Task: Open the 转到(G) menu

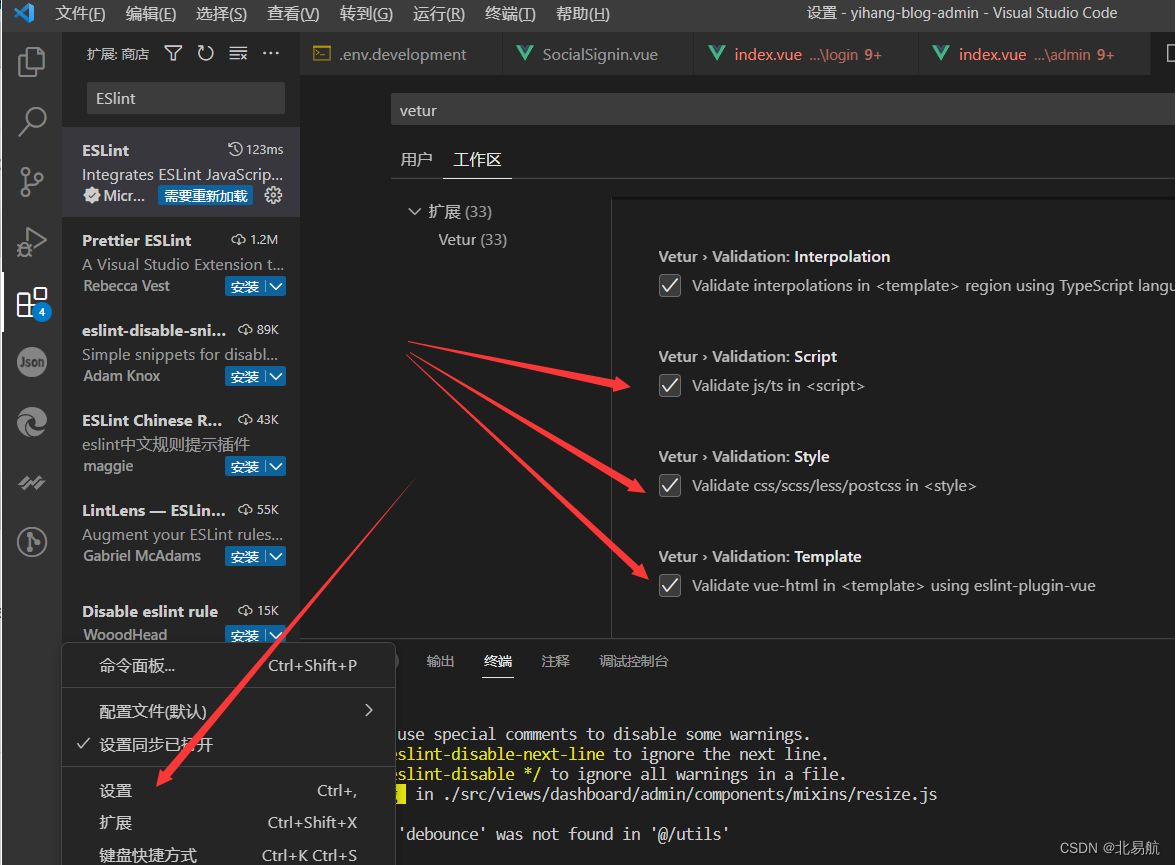Action: pyautogui.click(x=365, y=14)
